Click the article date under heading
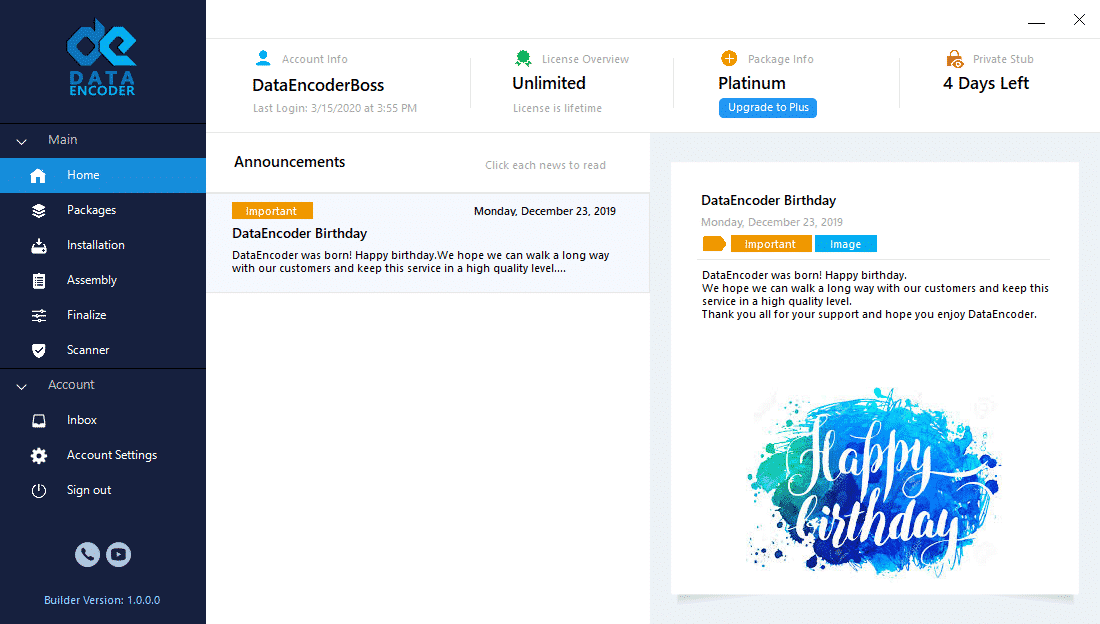Viewport: 1100px width, 624px height. coord(772,223)
